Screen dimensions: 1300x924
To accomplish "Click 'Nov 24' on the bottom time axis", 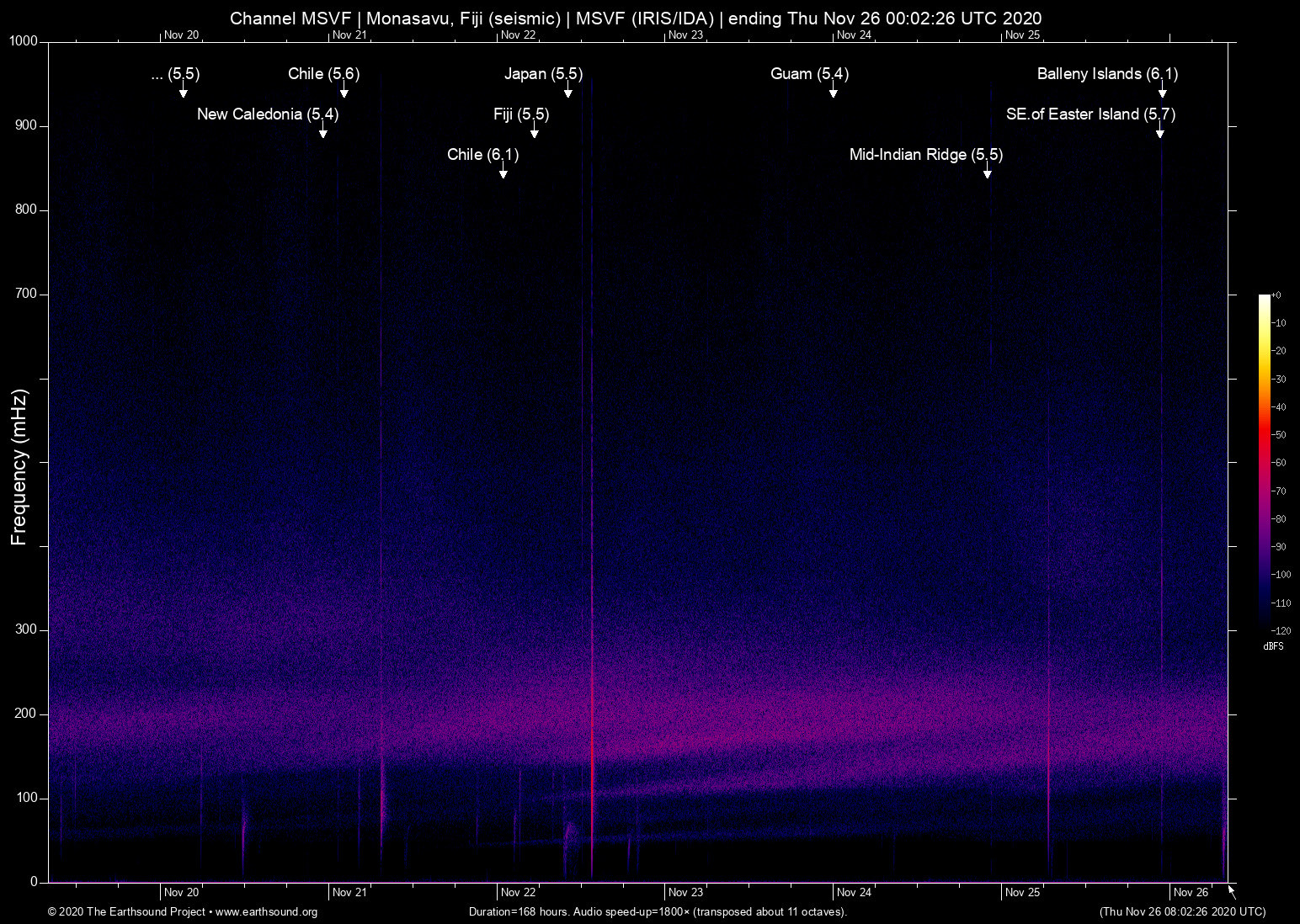I will pos(854,893).
